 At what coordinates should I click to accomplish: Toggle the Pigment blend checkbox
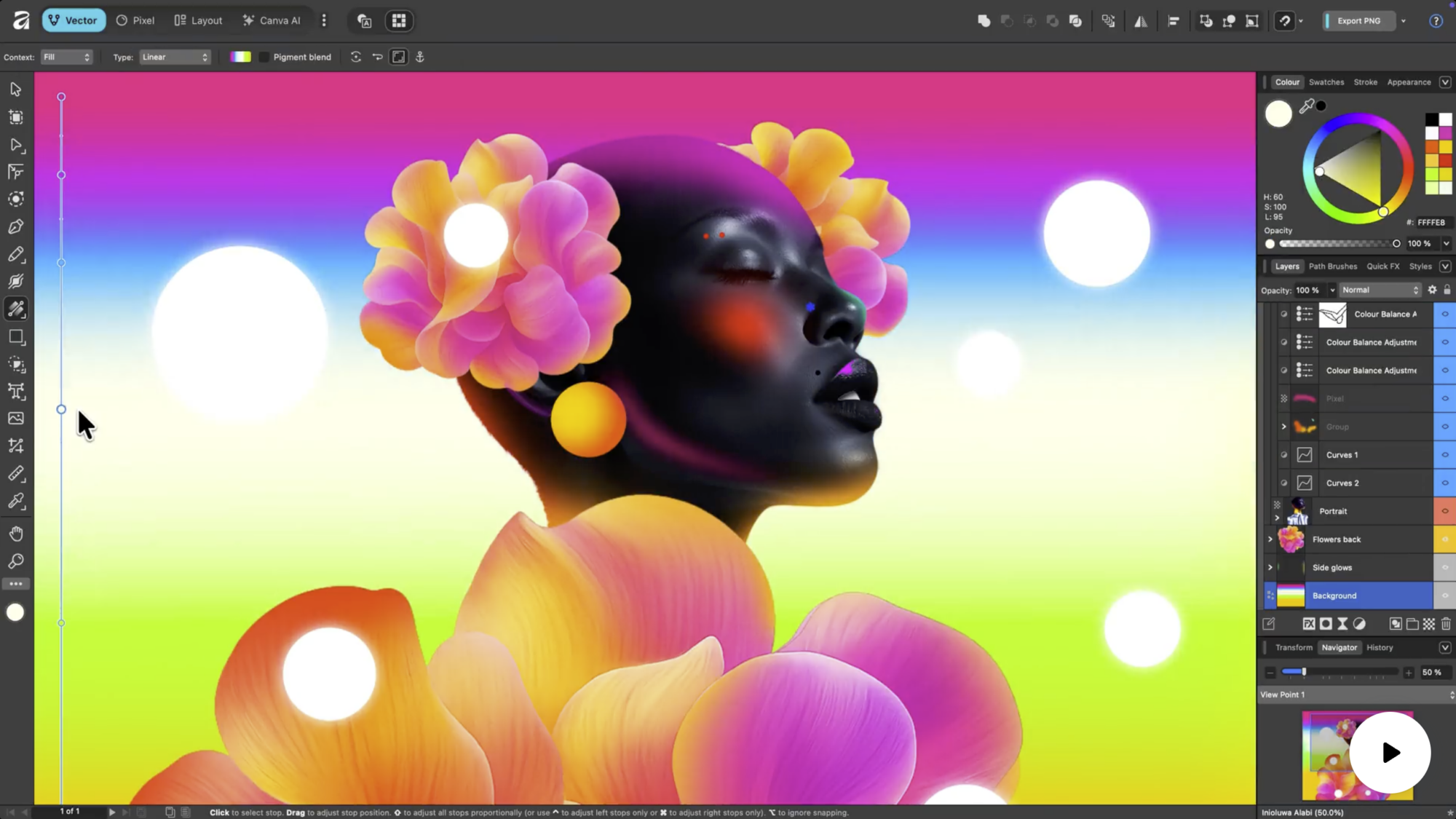(264, 57)
